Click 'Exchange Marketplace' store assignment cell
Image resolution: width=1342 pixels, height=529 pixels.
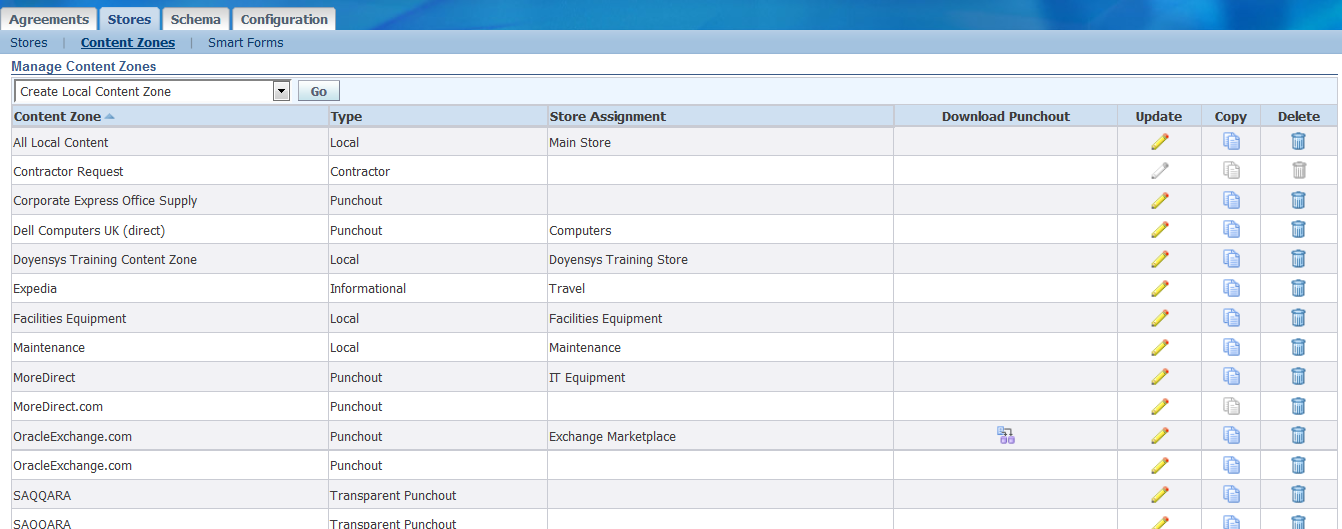[612, 436]
